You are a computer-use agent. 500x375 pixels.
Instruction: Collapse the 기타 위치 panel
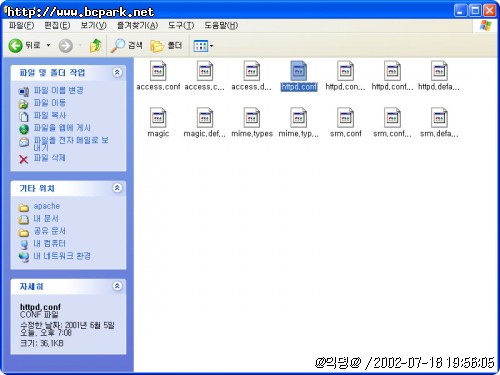[117, 188]
